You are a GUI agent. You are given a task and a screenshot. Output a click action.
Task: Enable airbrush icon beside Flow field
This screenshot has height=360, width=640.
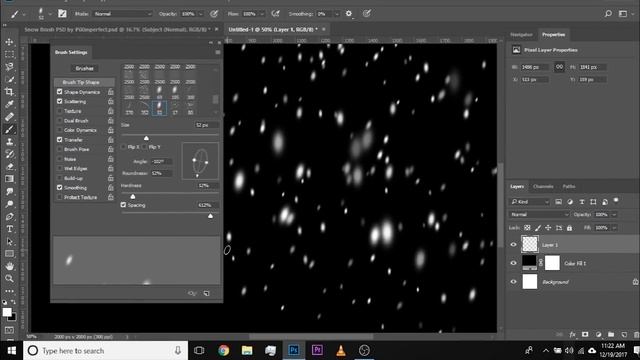[x=276, y=14]
